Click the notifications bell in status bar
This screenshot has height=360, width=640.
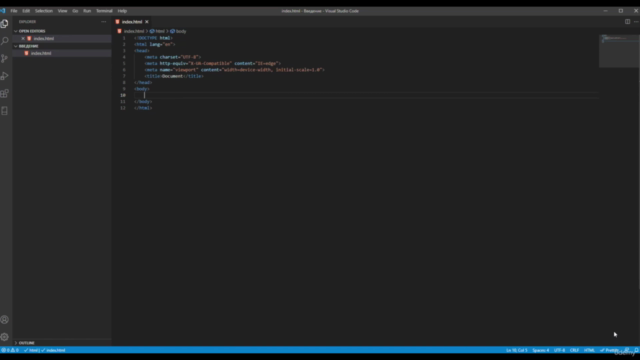(636, 350)
